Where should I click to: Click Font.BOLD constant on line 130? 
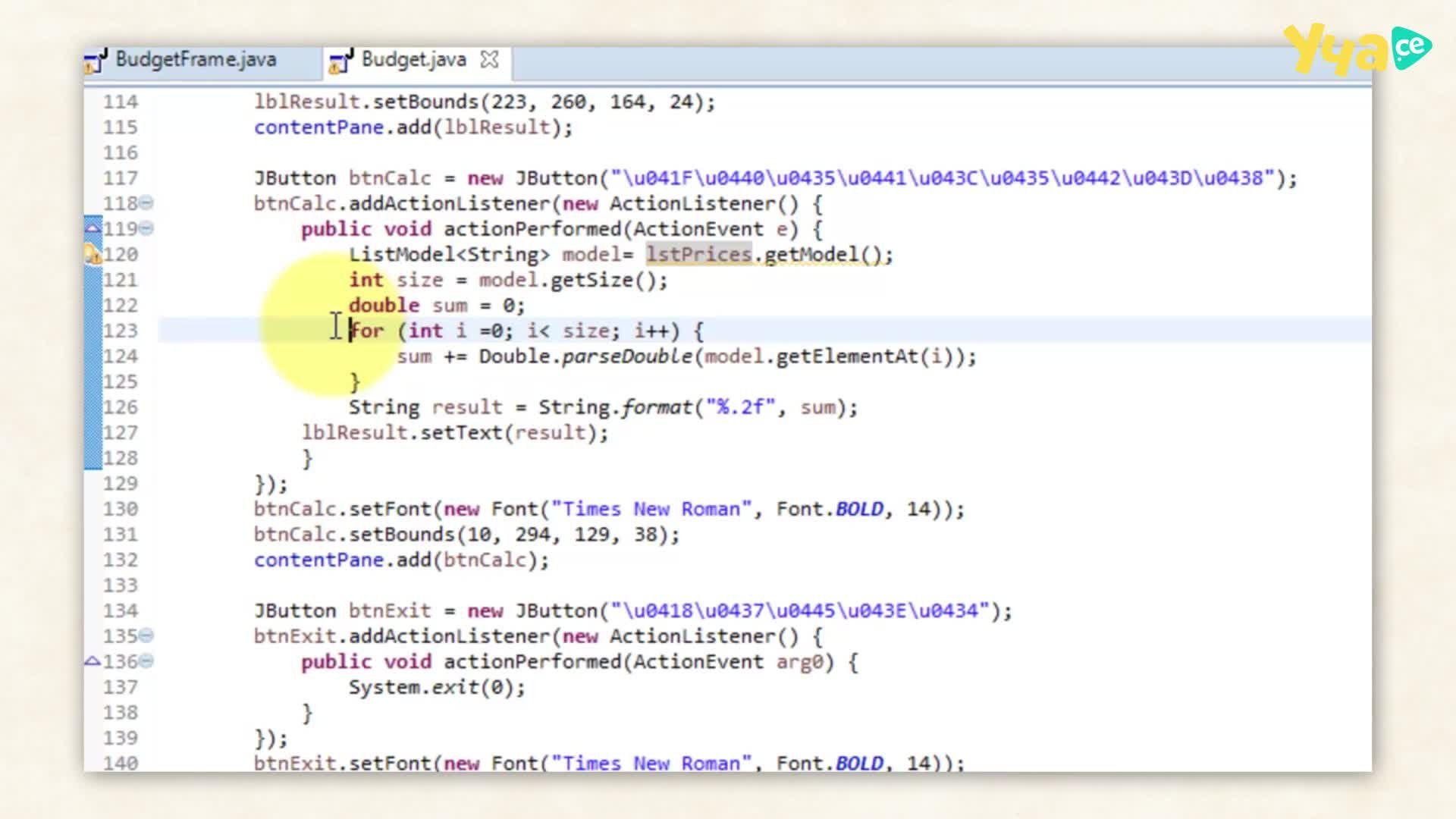830,509
